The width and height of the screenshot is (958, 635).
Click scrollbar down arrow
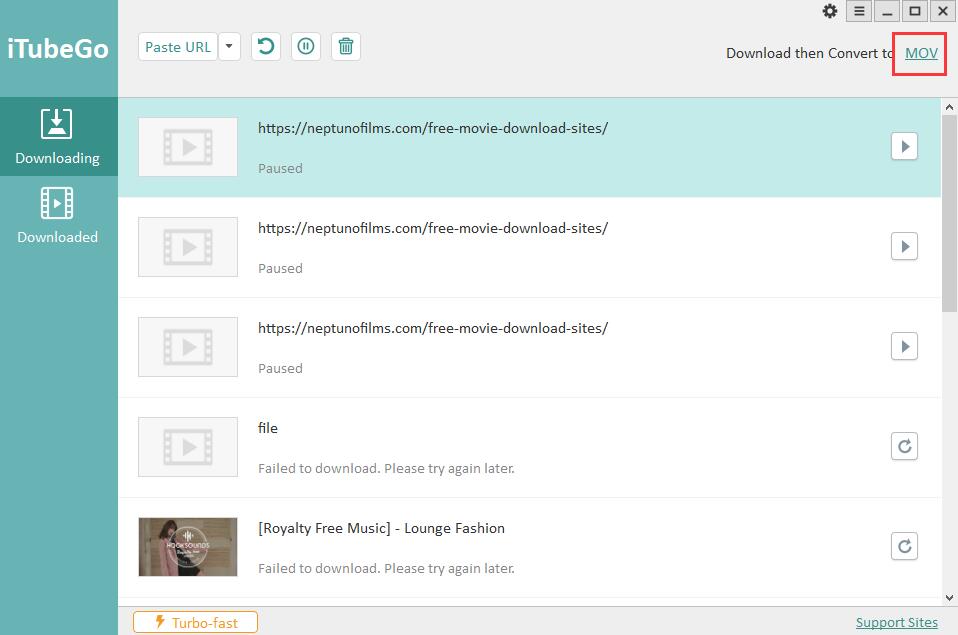tap(949, 598)
